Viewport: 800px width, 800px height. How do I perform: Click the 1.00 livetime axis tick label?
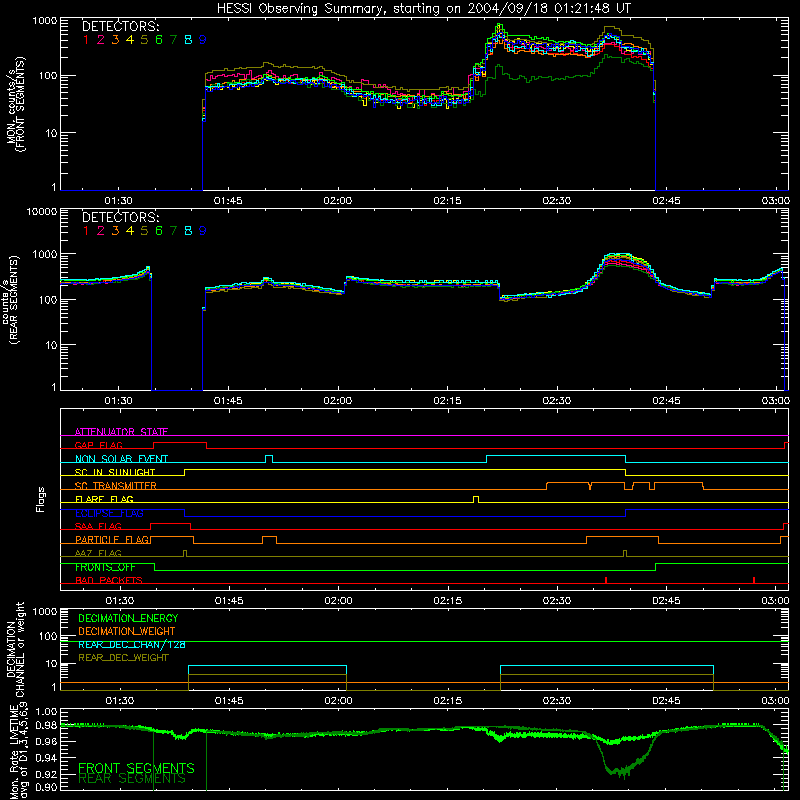click(46, 711)
